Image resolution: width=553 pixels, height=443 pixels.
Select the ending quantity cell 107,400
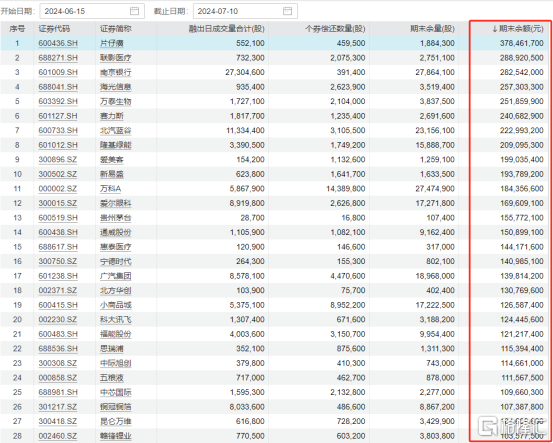point(440,218)
